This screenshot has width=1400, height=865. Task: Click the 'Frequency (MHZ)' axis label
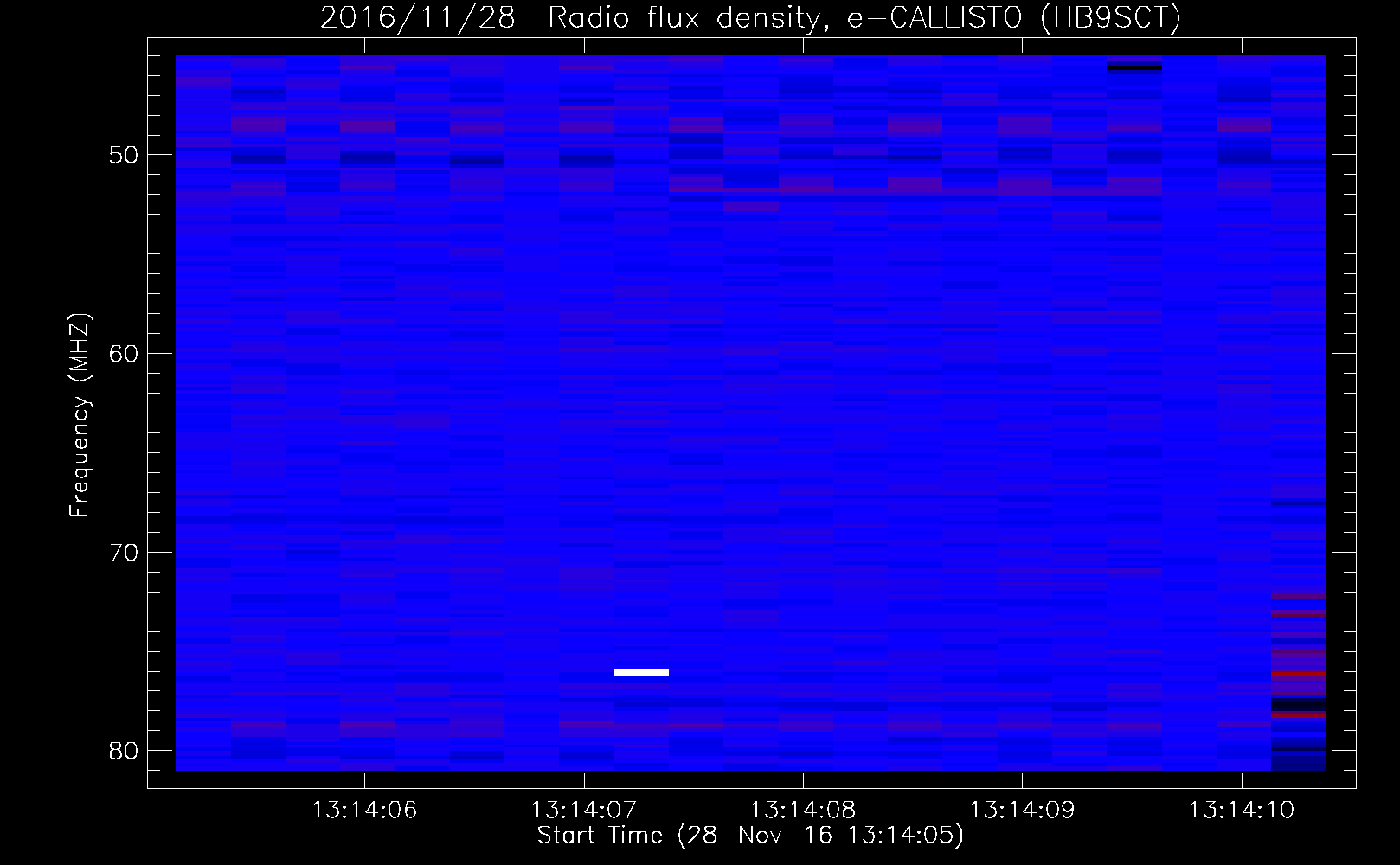pos(80,415)
